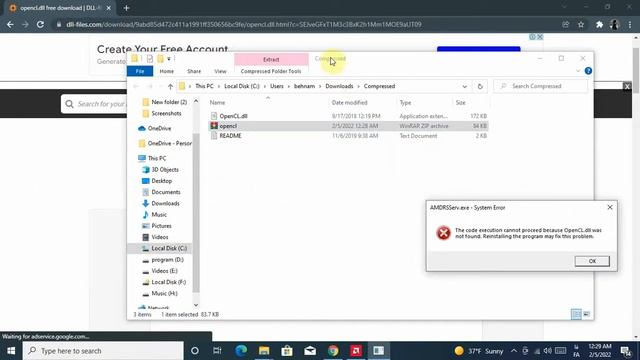640x360 pixels.
Task: Click the Up one level arrow
Action: tap(170, 87)
